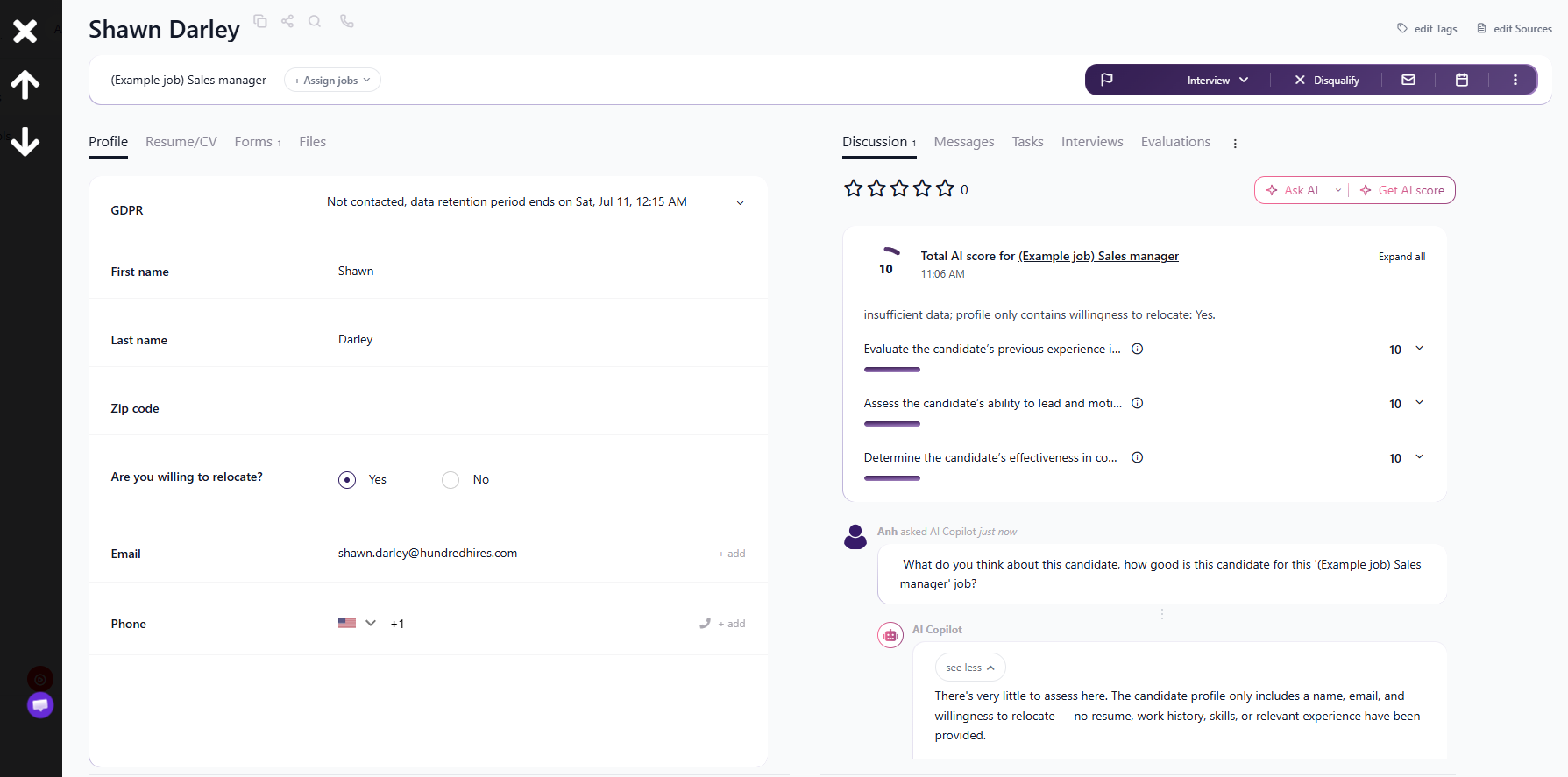The width and height of the screenshot is (1568, 777).
Task: Rate candidate two stars
Action: click(876, 188)
